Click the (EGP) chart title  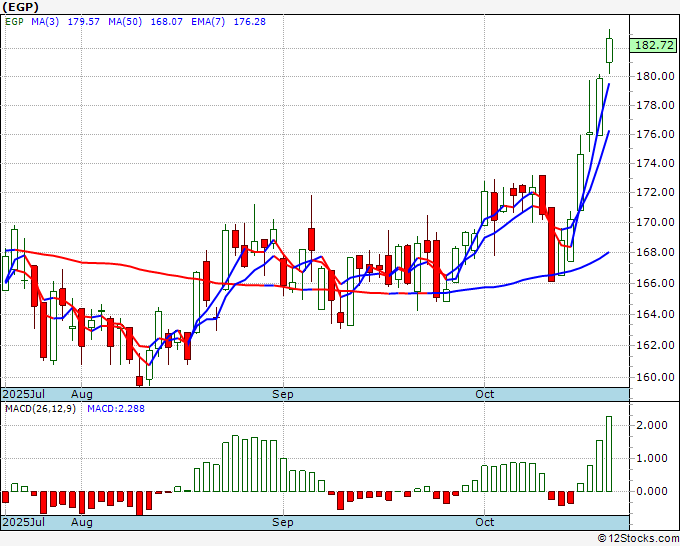[x=21, y=7]
